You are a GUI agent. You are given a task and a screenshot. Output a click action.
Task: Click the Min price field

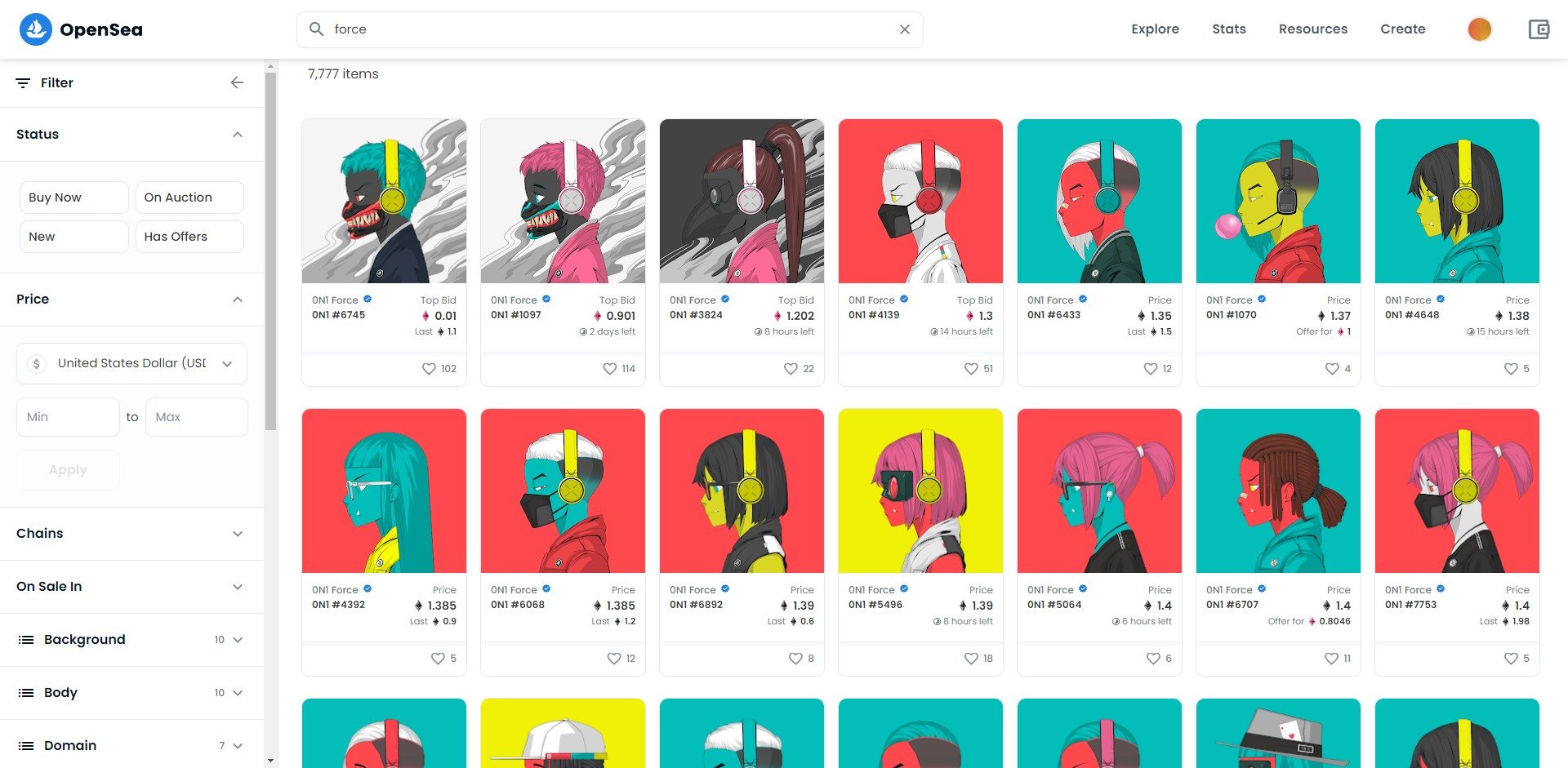click(68, 417)
